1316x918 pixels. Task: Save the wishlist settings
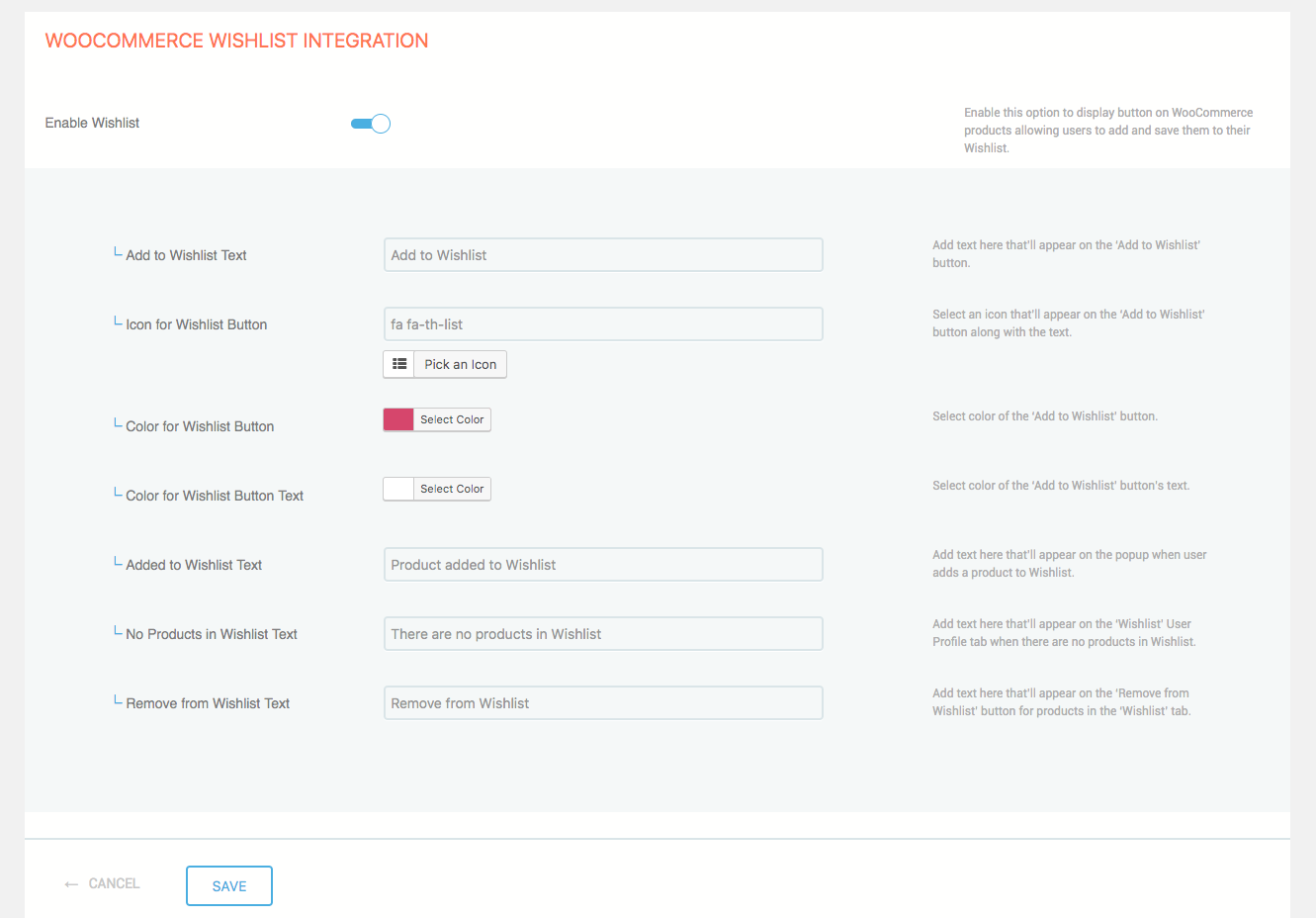click(229, 886)
